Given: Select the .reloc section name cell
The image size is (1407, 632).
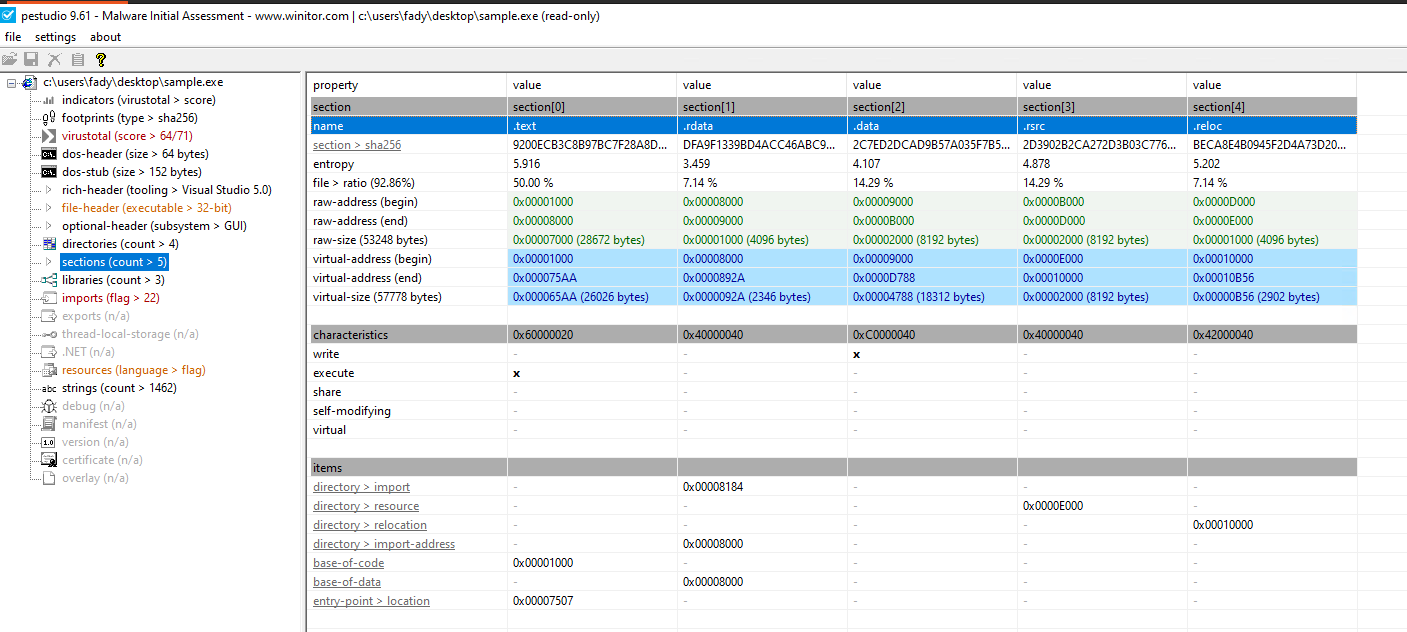Looking at the screenshot, I should point(1272,126).
